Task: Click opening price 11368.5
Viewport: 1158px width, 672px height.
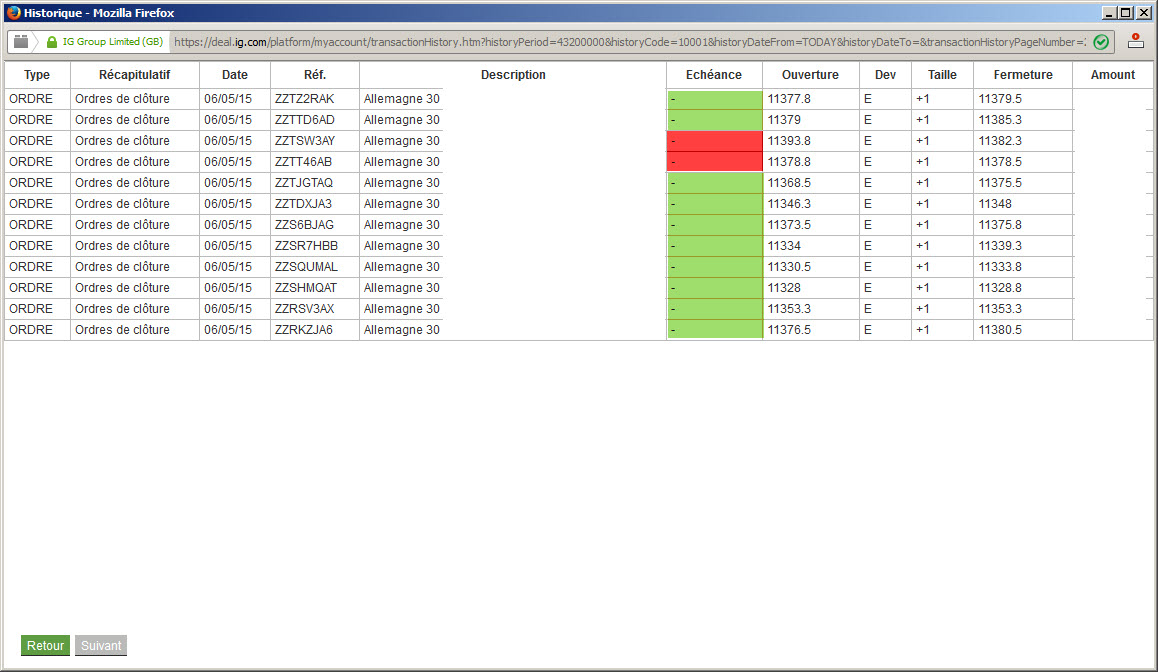Action: pos(789,182)
